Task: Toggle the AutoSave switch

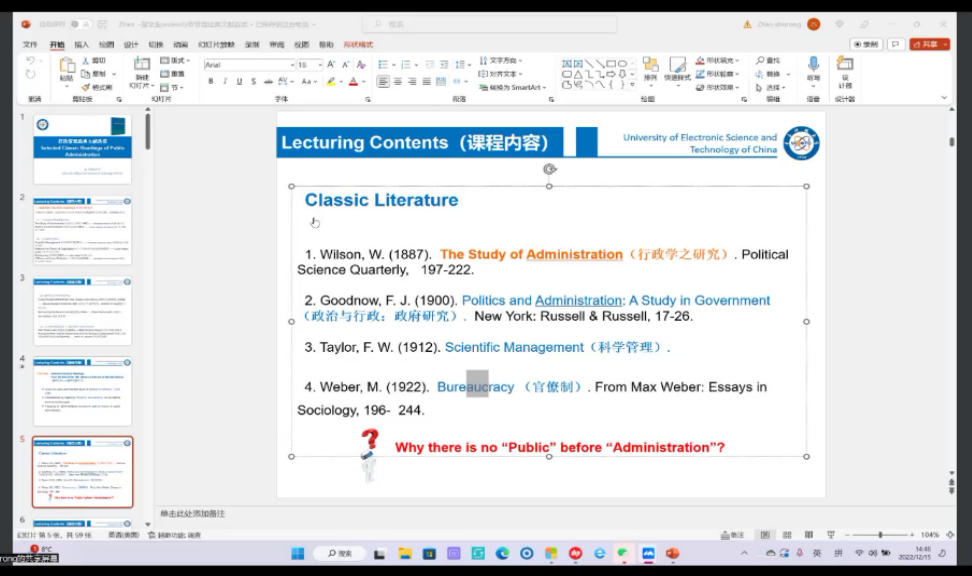Action: [78, 24]
